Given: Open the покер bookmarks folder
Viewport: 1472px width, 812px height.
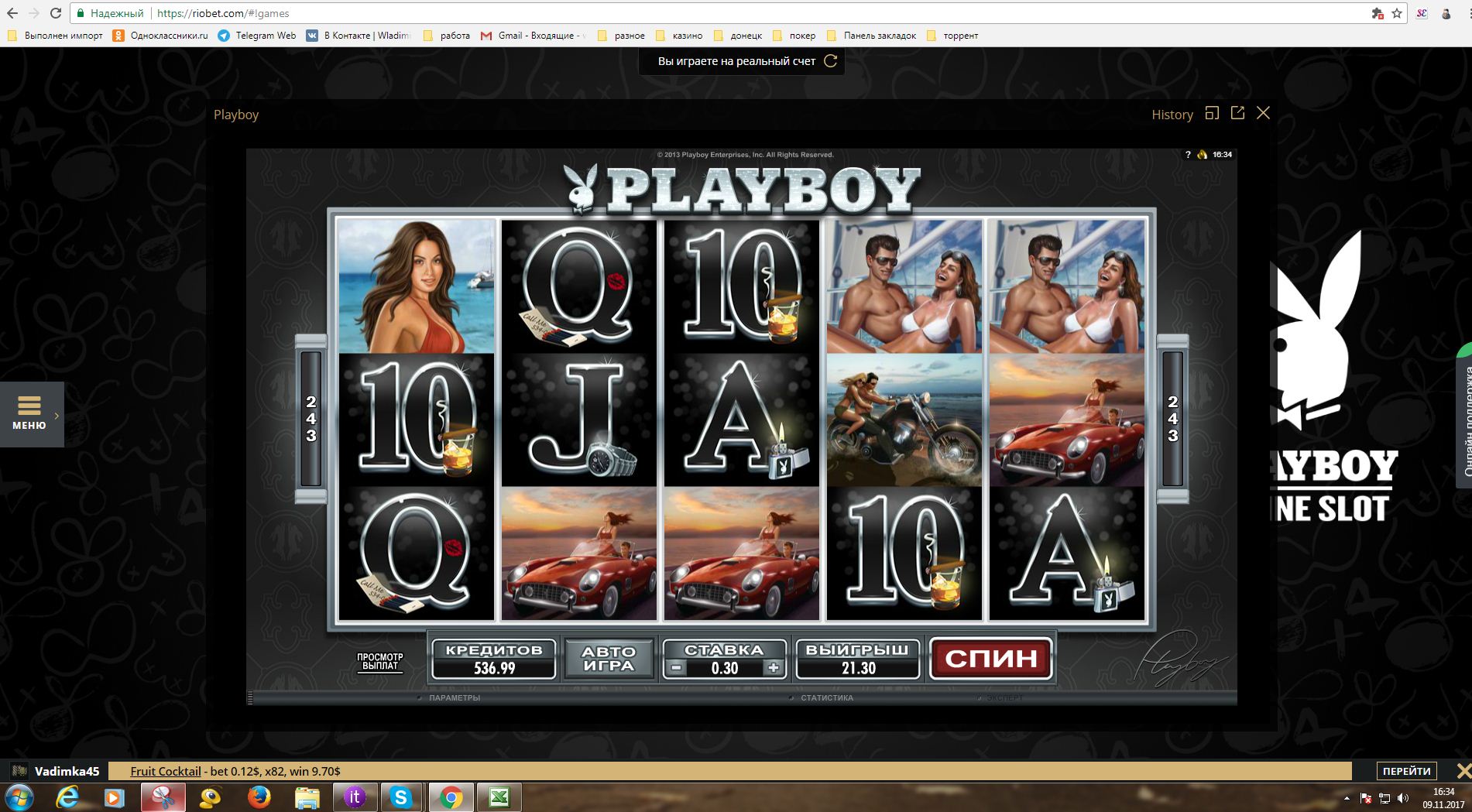Looking at the screenshot, I should [794, 36].
